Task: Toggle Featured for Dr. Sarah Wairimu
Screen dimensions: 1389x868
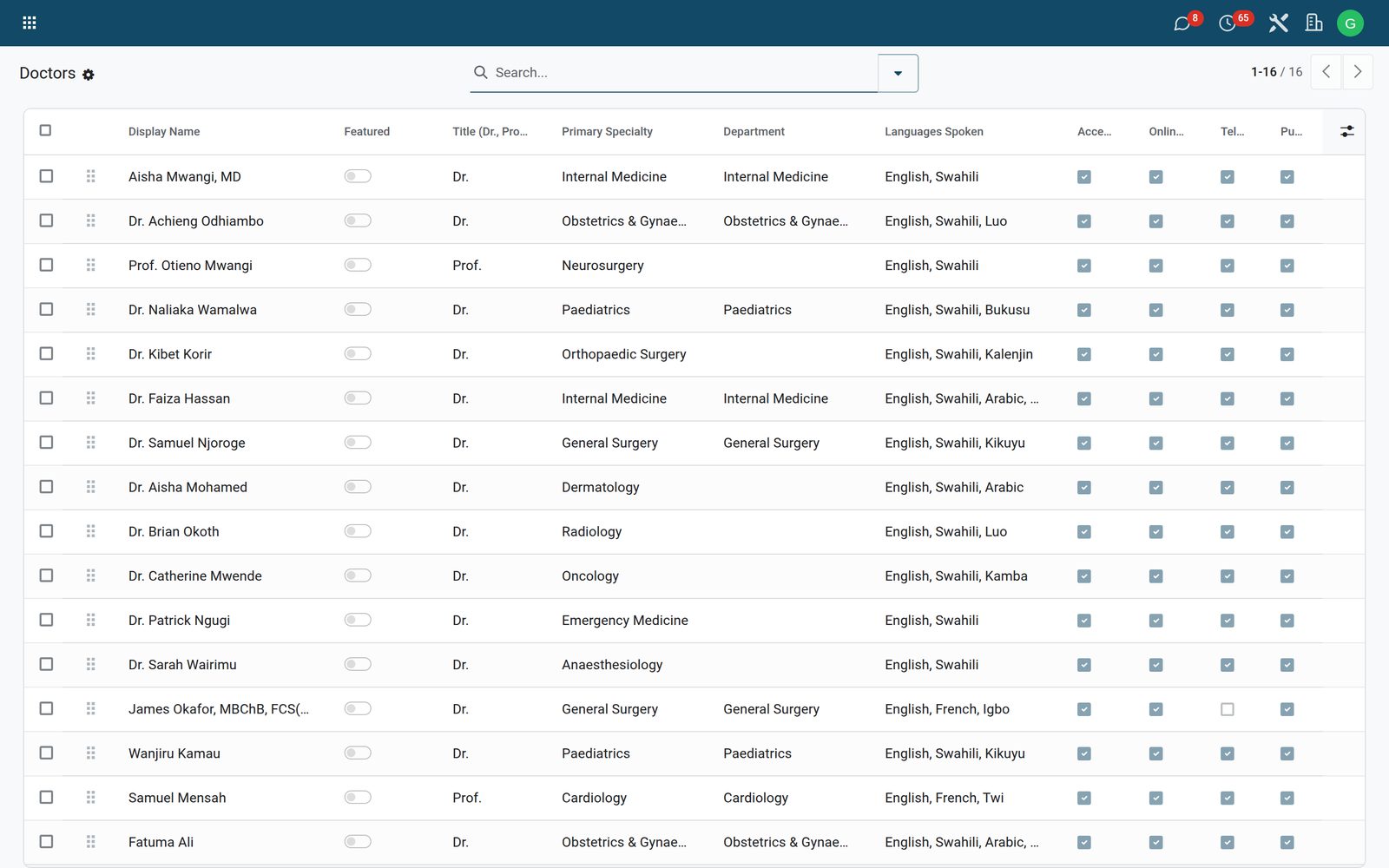Action: click(x=358, y=664)
